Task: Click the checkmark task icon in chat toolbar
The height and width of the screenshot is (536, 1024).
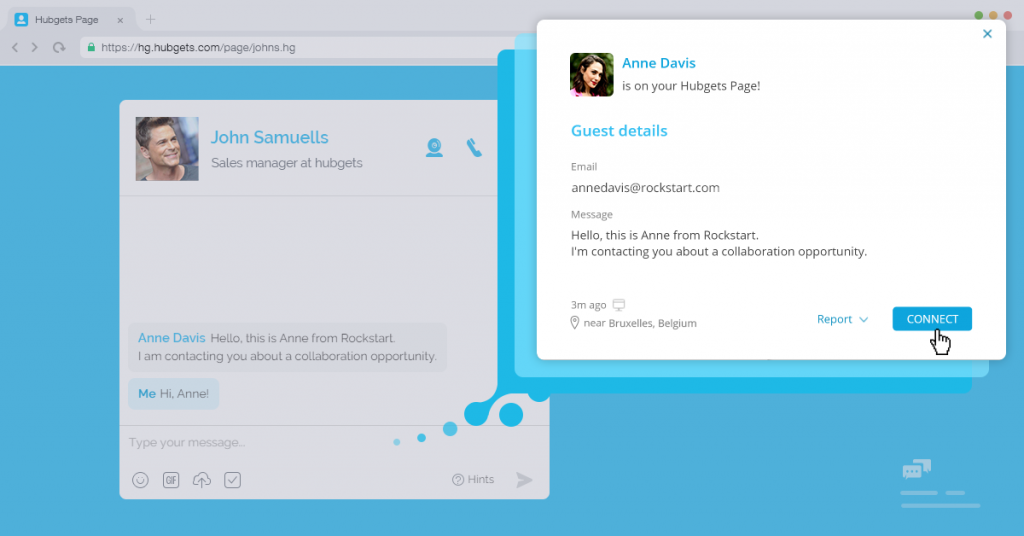Action: pos(232,480)
